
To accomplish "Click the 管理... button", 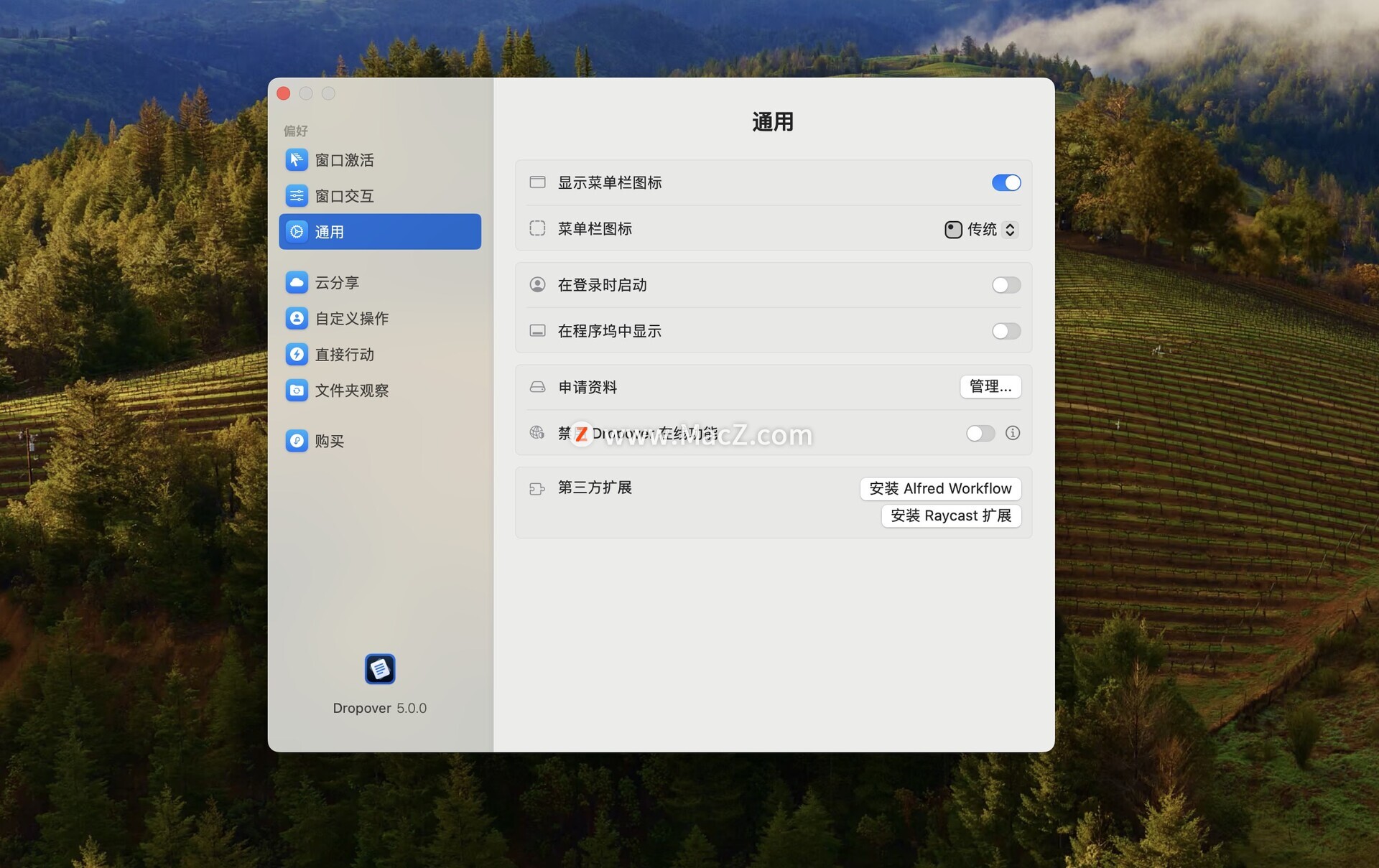I will [x=990, y=386].
